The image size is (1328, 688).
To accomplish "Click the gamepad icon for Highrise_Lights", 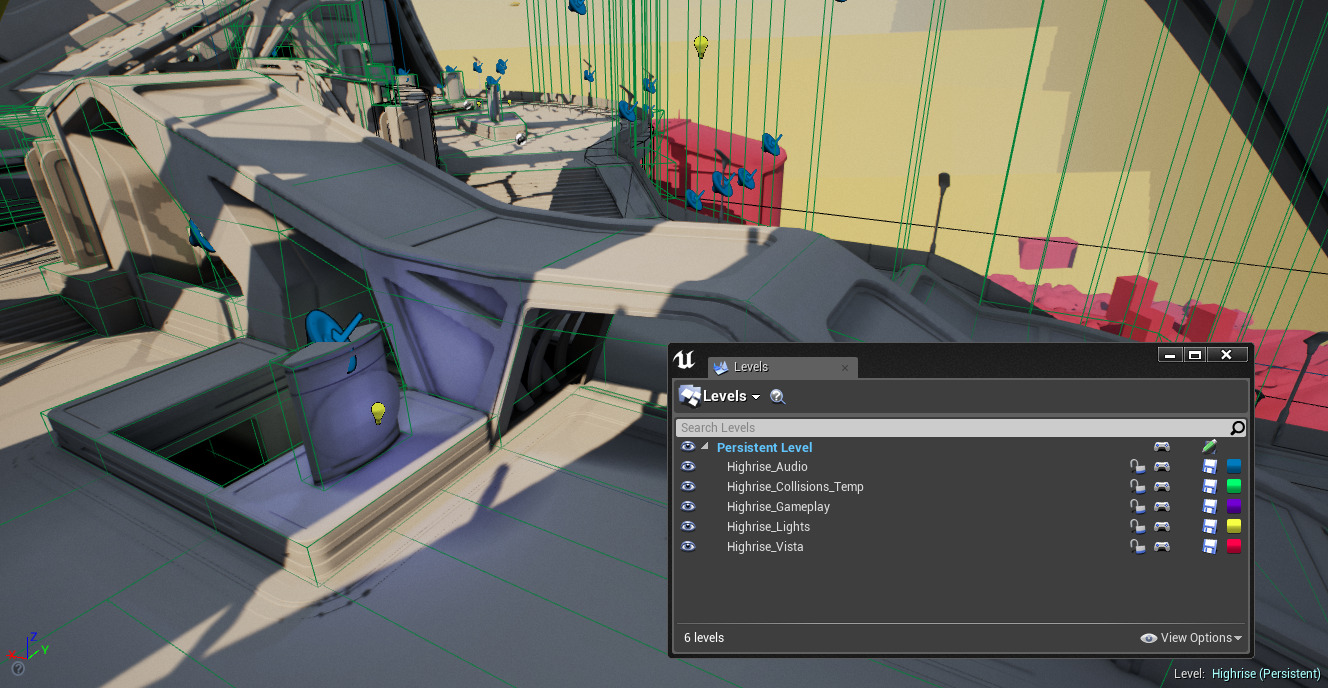I will [x=1161, y=527].
